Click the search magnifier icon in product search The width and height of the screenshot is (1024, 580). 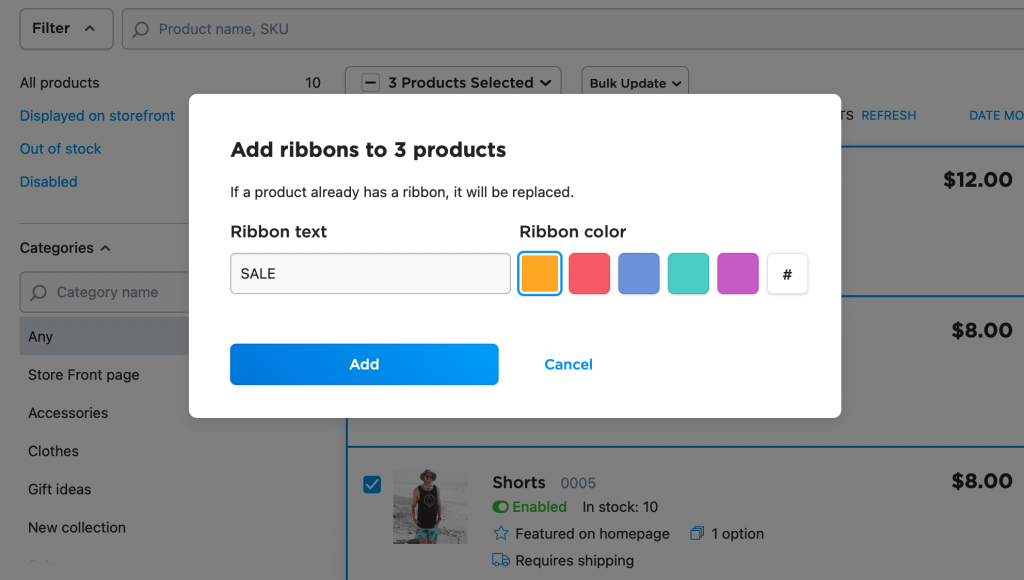(140, 29)
